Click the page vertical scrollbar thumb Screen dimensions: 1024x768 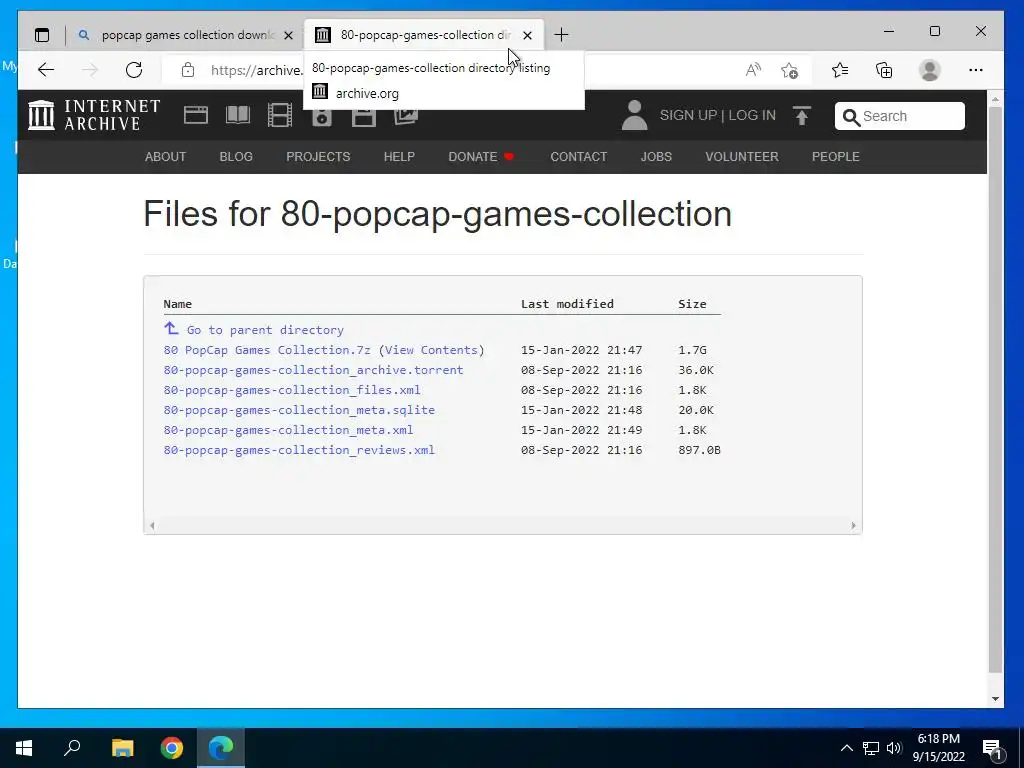995,389
